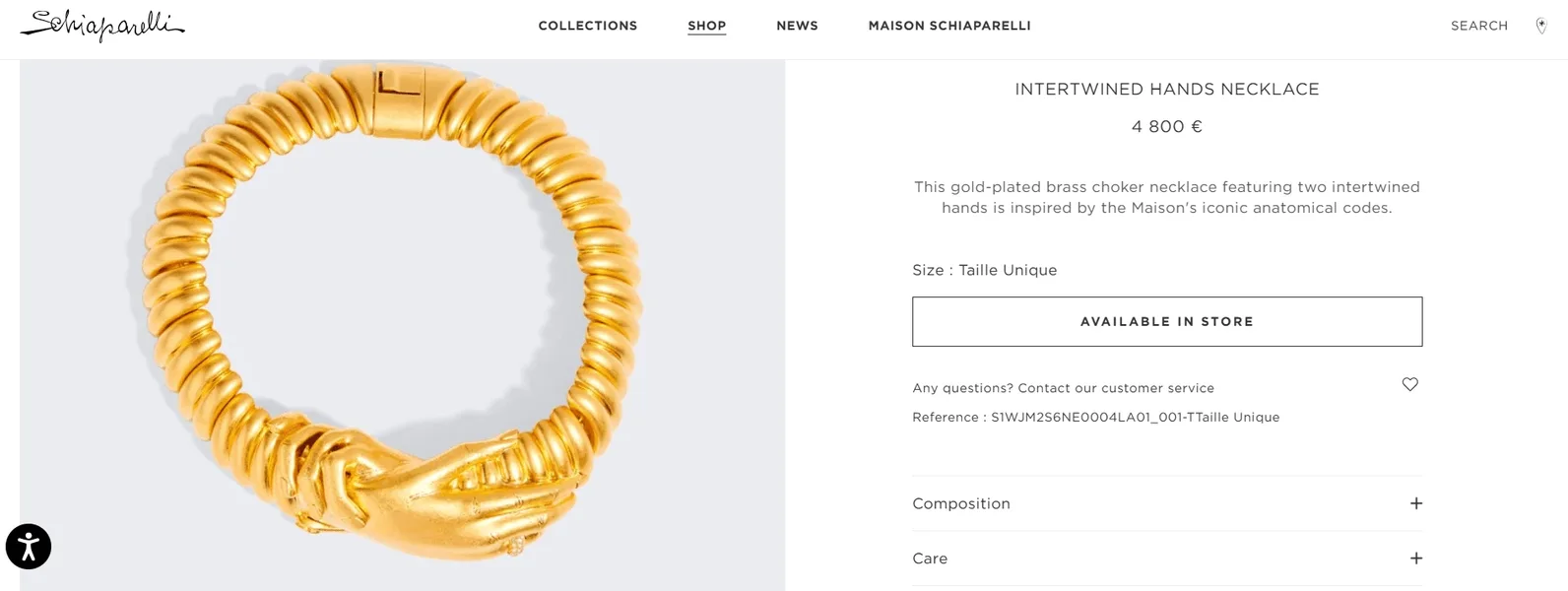The width and height of the screenshot is (1568, 591).
Task: Click the Intertwined Hands Necklace title
Action: 1167,90
